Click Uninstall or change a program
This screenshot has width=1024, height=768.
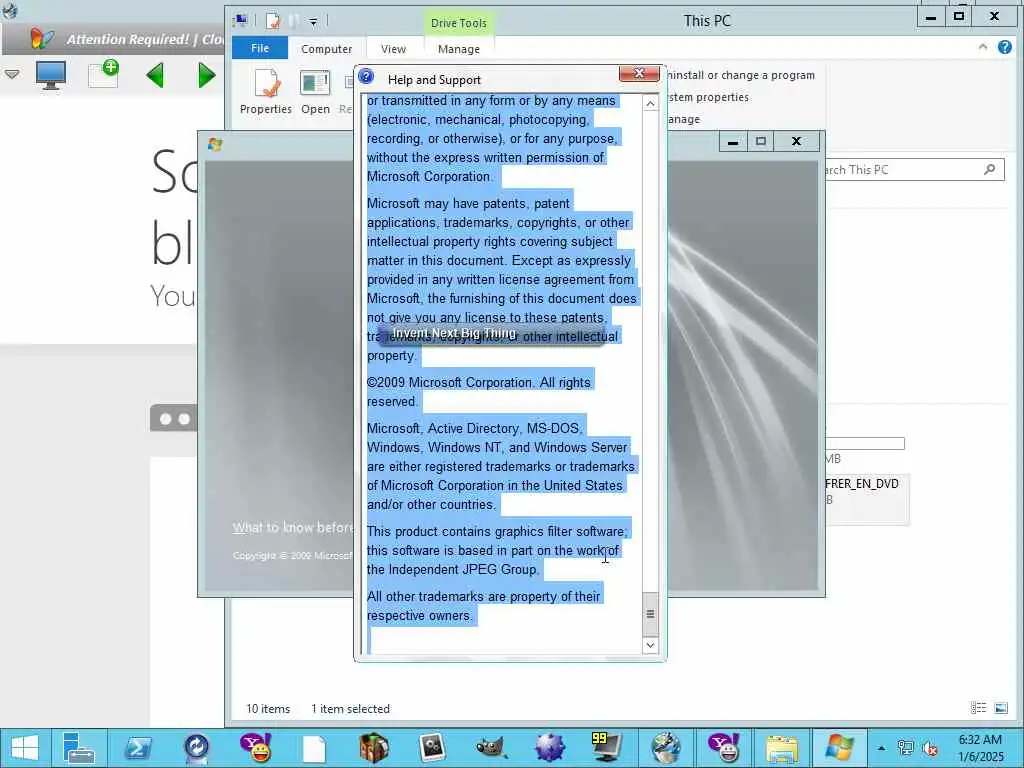pos(741,75)
